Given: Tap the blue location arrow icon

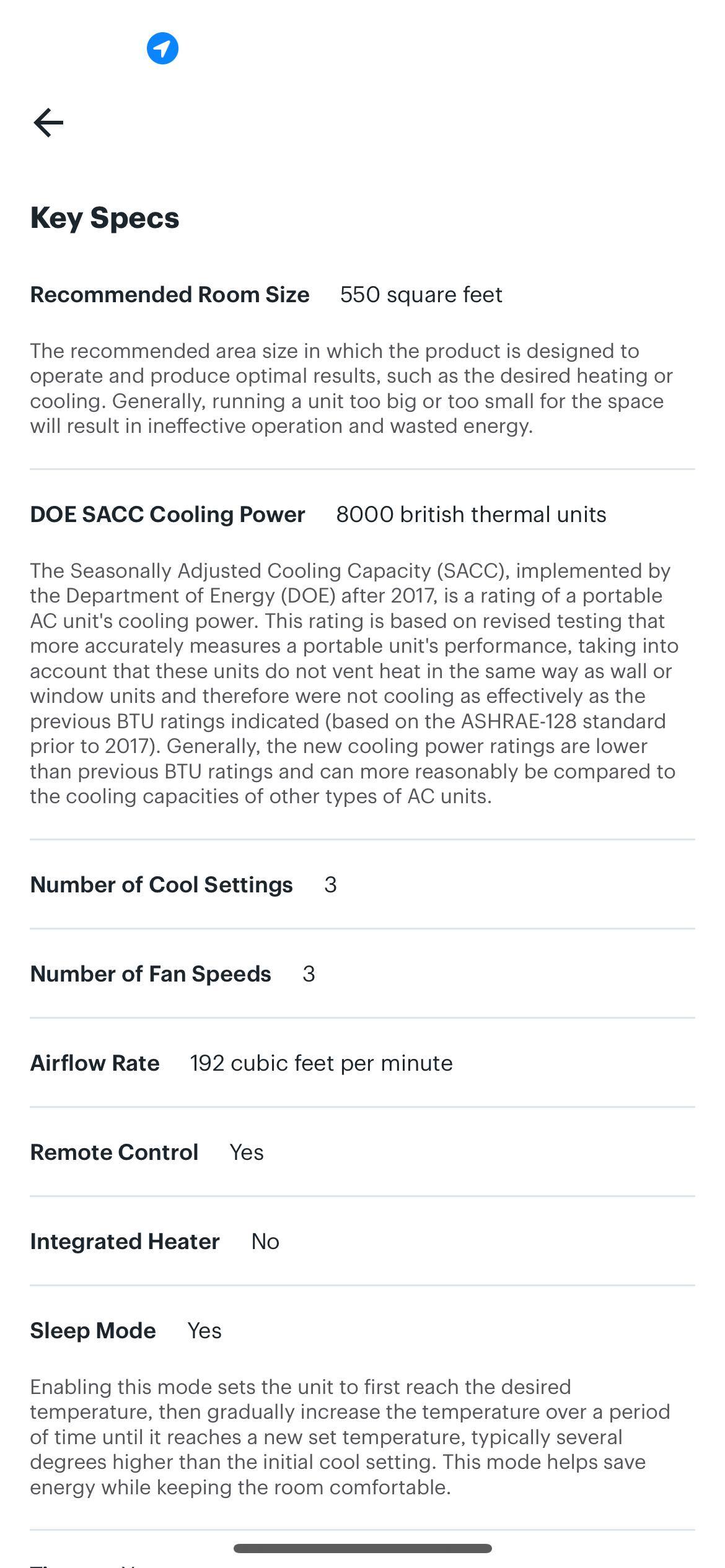Looking at the screenshot, I should click(x=162, y=48).
